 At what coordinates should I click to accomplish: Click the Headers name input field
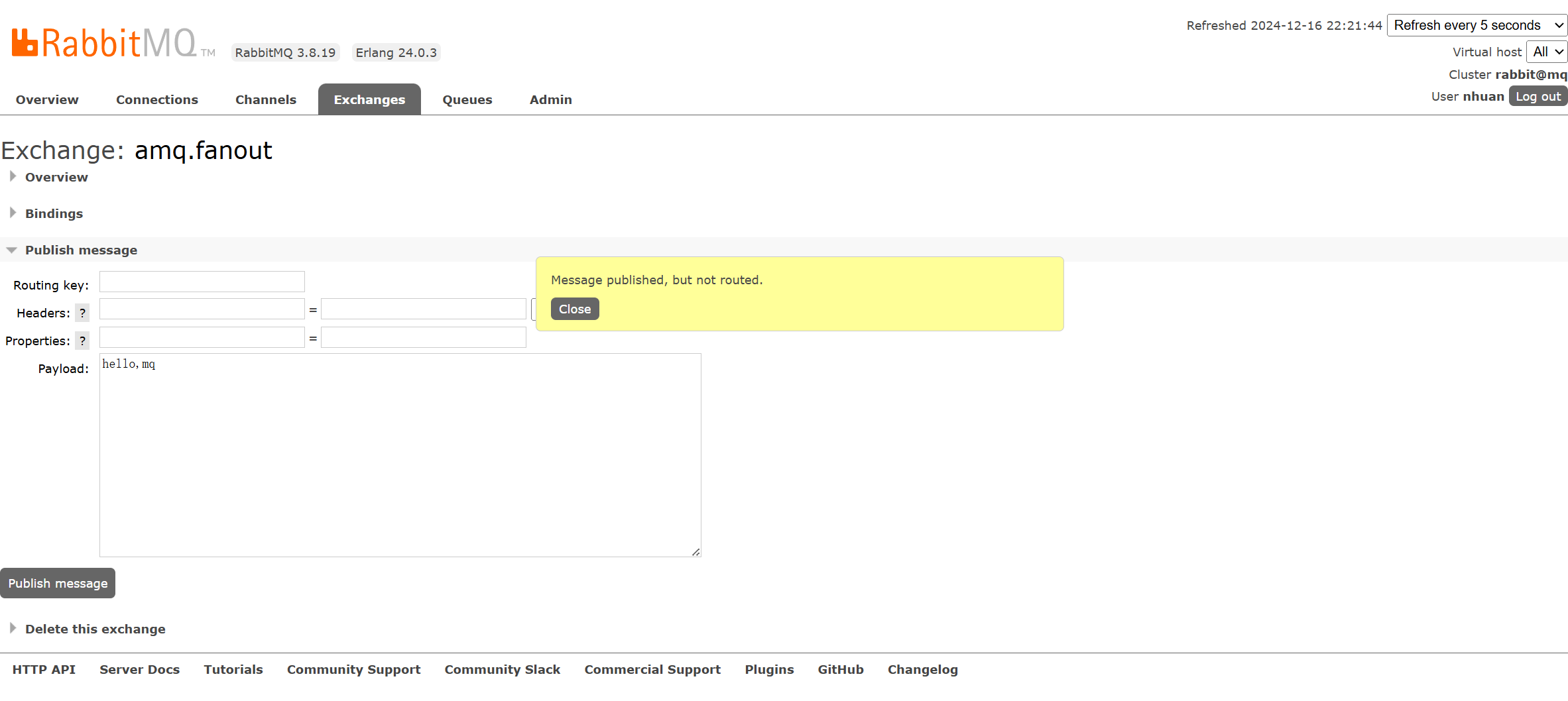pos(202,309)
